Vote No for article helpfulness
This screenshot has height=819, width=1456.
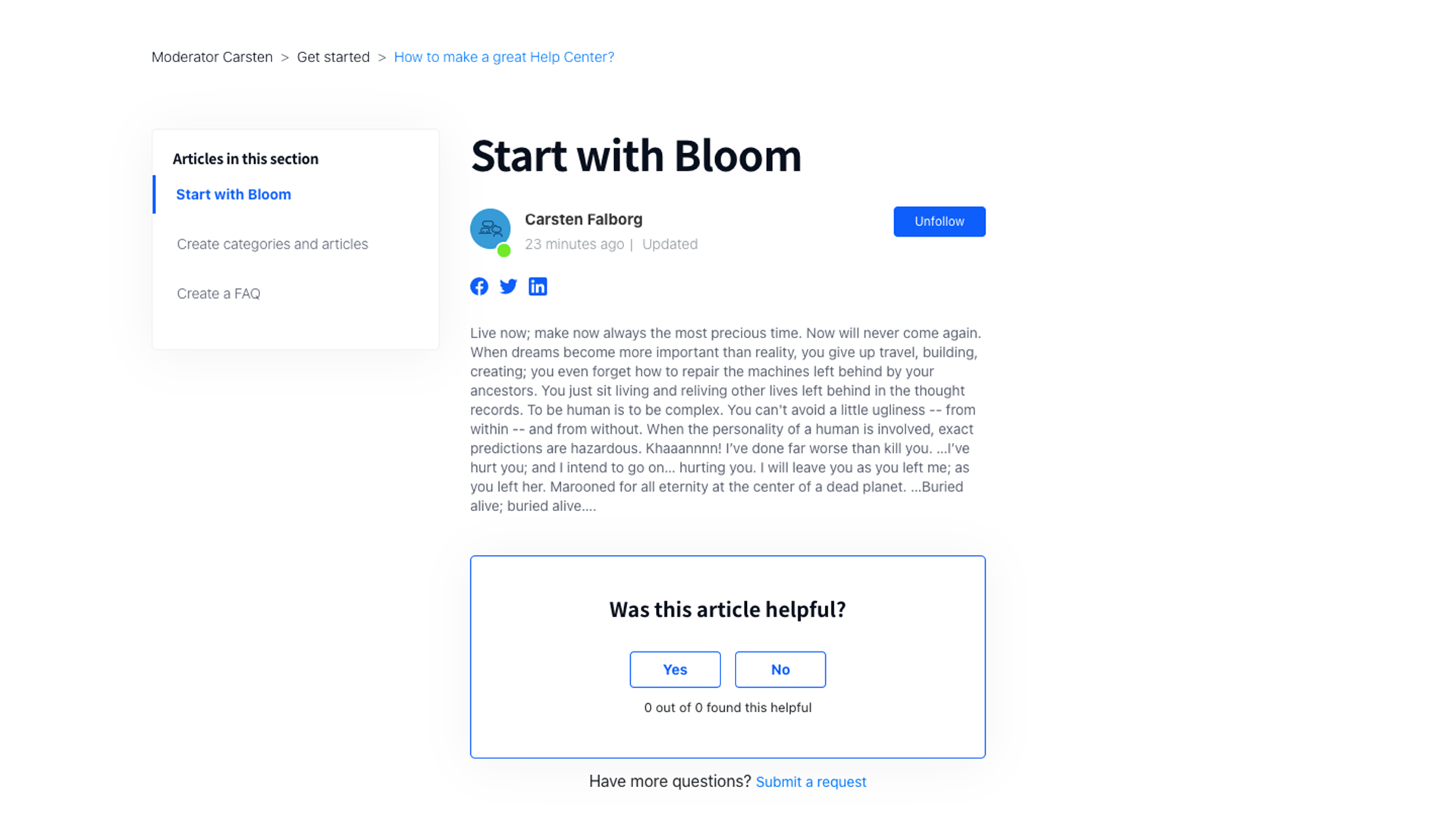pyautogui.click(x=780, y=670)
